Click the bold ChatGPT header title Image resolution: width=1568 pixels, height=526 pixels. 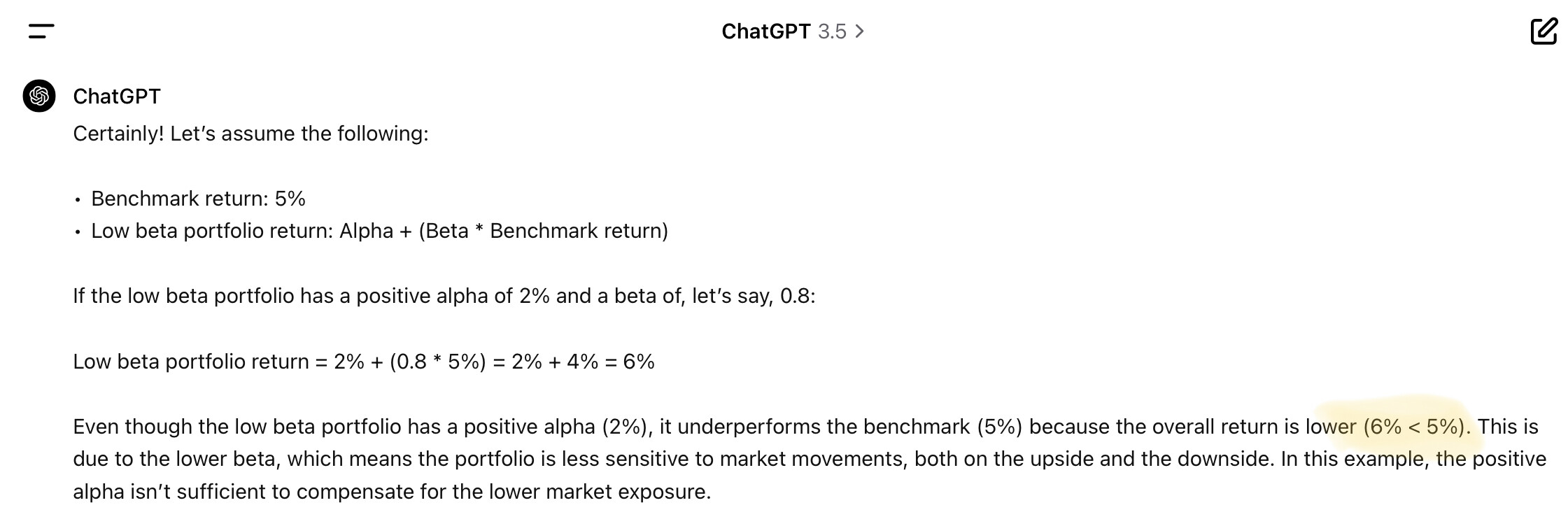[x=765, y=31]
